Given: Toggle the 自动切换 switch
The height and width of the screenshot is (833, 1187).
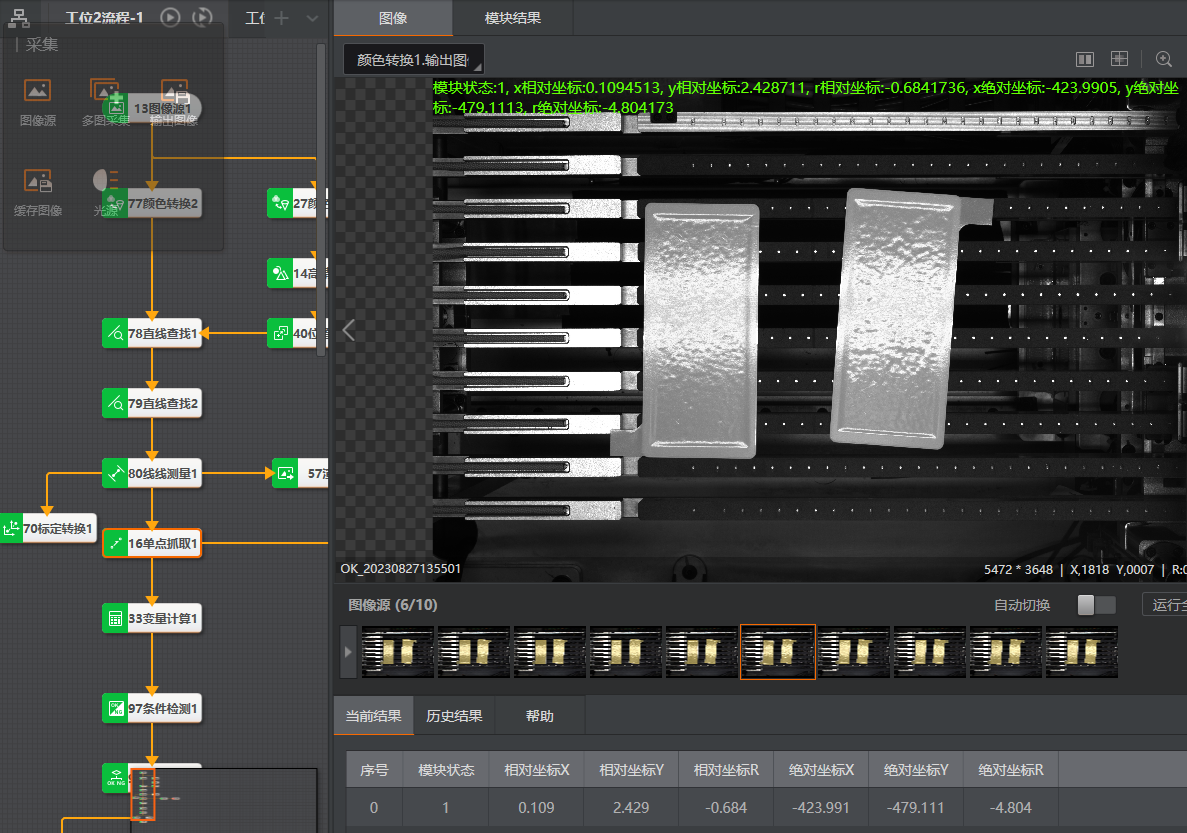Looking at the screenshot, I should pyautogui.click(x=1097, y=604).
